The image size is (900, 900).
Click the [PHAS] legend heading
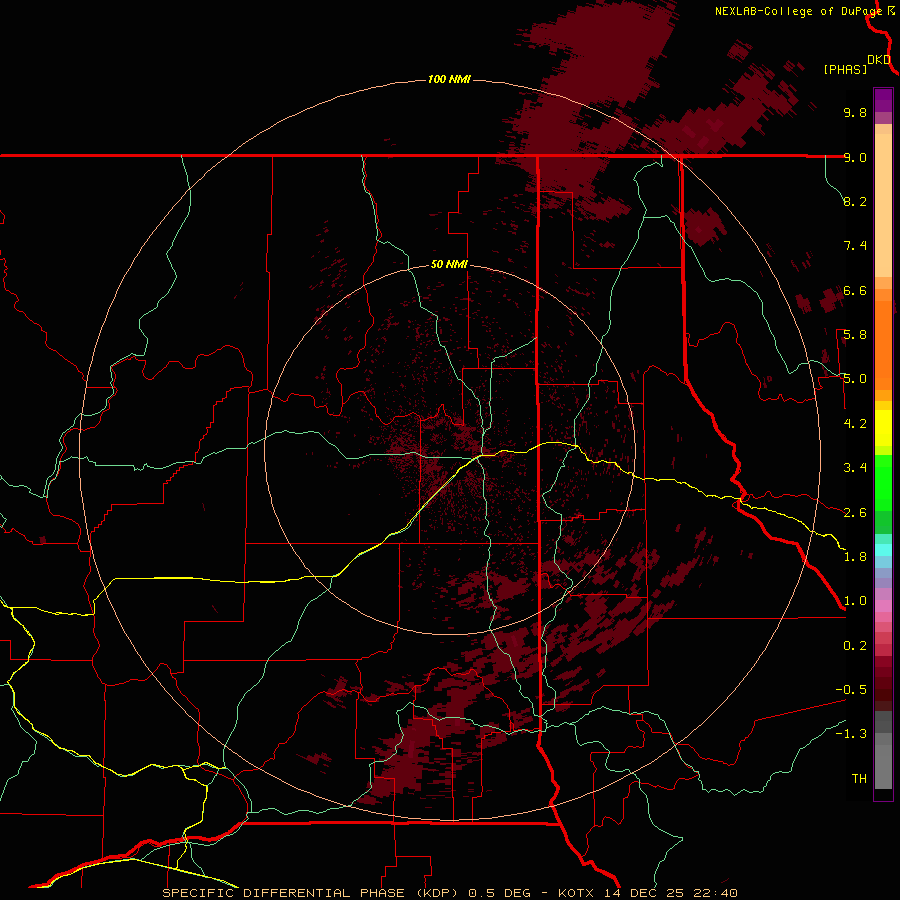845,69
